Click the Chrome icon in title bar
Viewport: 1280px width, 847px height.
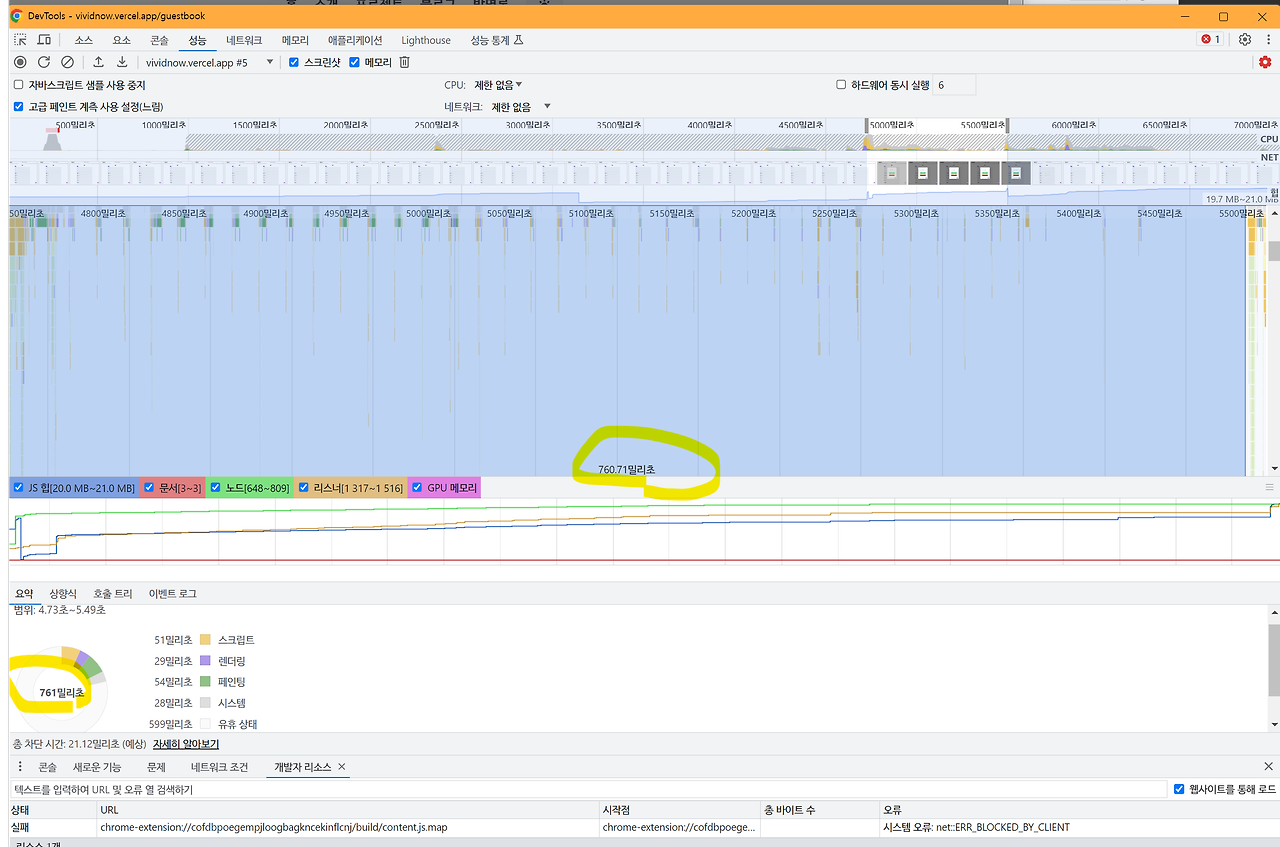tap(17, 16)
